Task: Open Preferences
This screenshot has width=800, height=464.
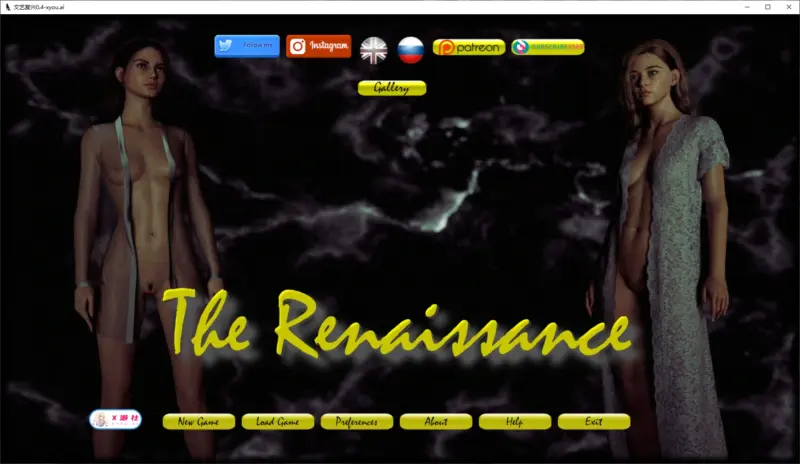Action: 357,422
